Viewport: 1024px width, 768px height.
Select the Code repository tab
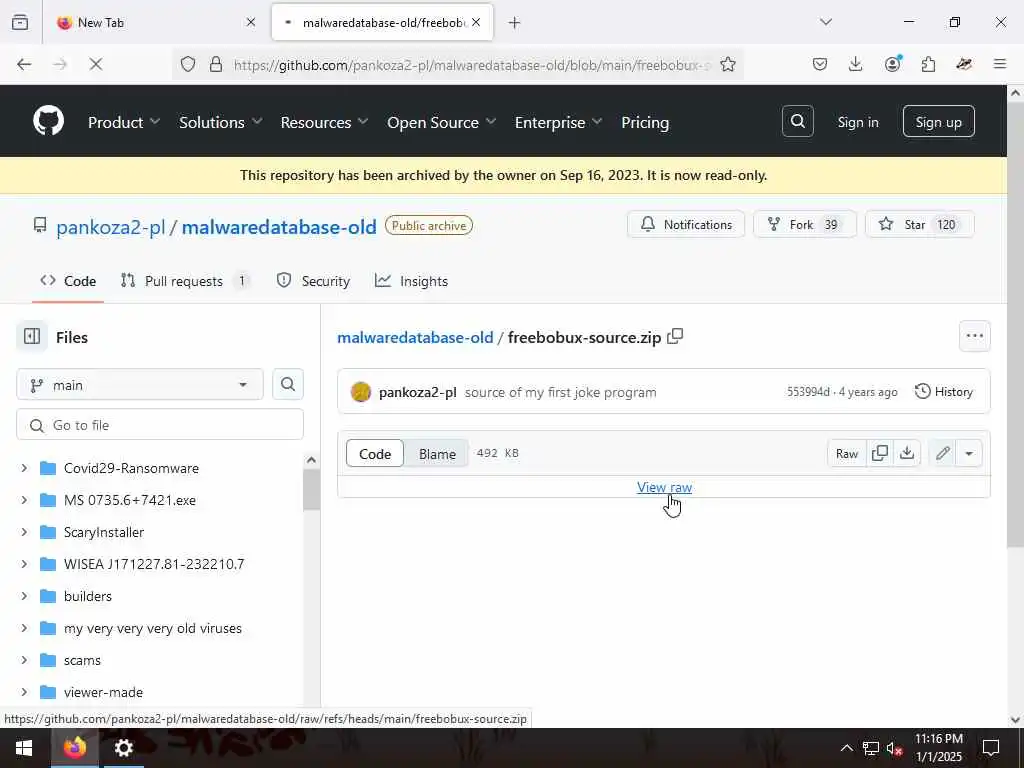(x=68, y=281)
